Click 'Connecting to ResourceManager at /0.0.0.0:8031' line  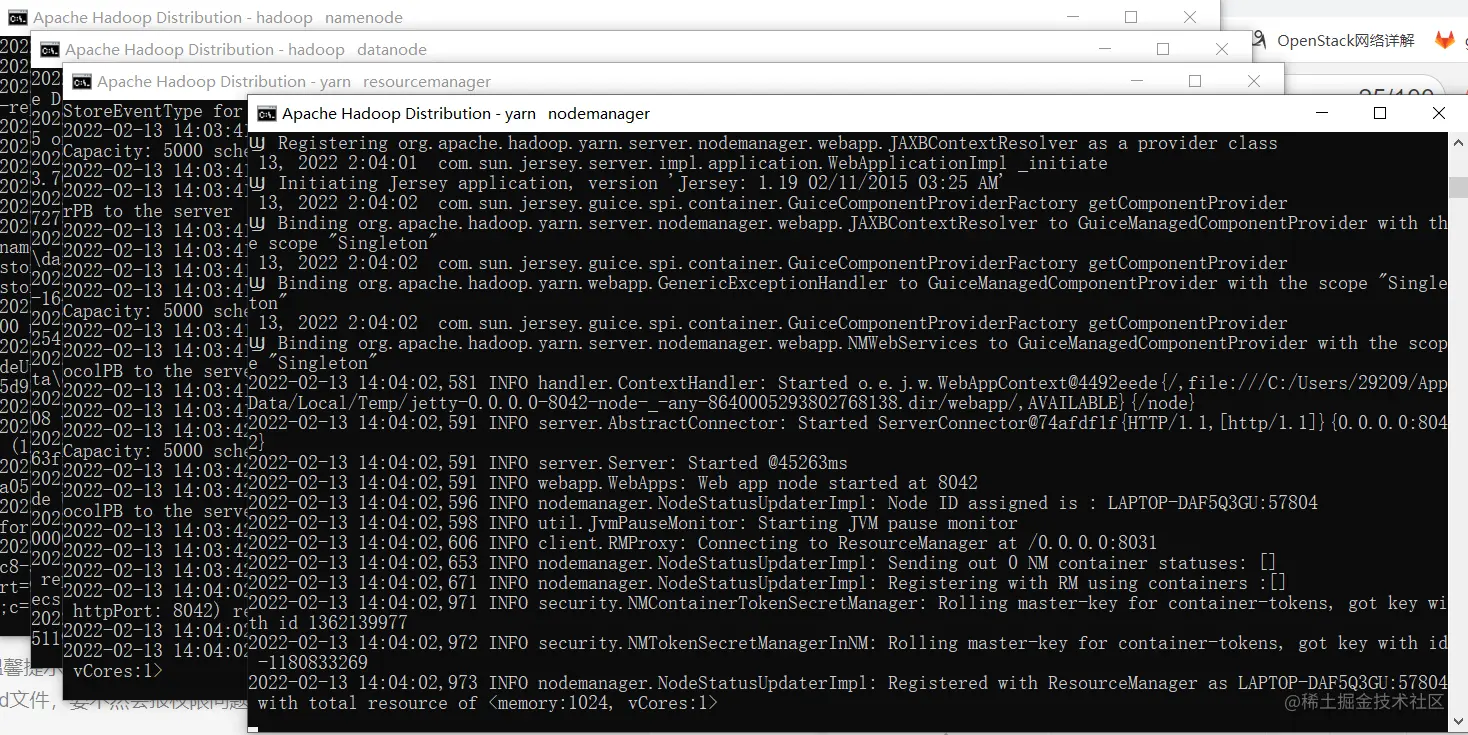tap(703, 543)
